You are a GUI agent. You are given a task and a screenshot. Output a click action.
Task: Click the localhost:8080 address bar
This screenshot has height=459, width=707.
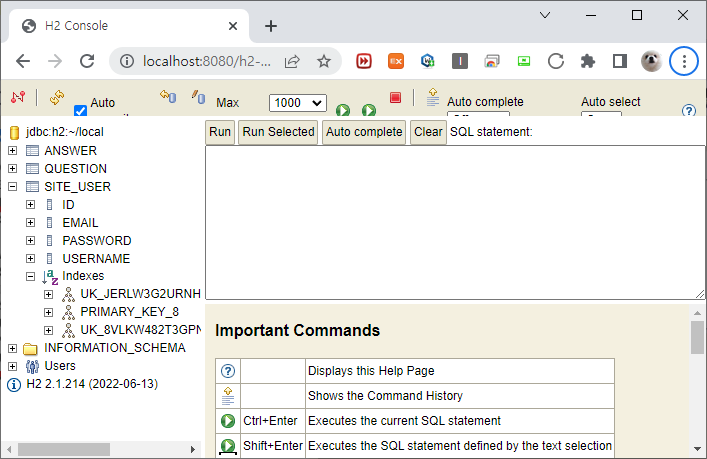(207, 61)
